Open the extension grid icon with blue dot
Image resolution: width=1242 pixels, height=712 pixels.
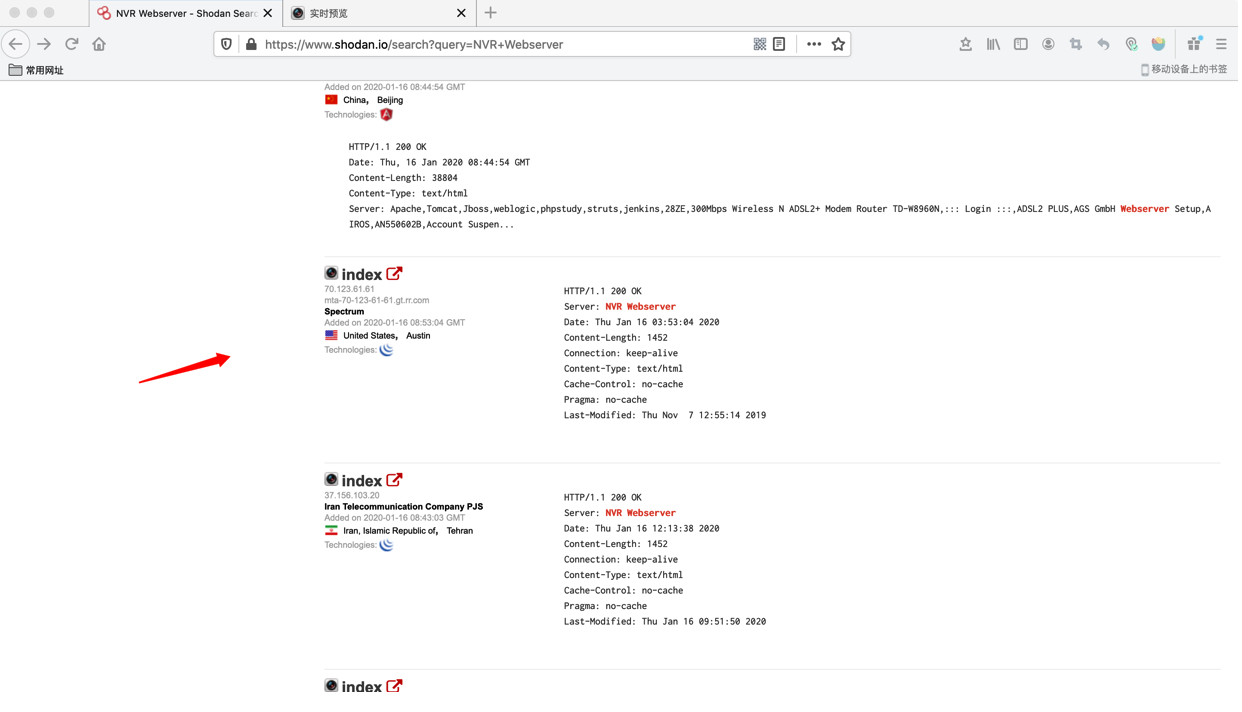pyautogui.click(x=1194, y=44)
